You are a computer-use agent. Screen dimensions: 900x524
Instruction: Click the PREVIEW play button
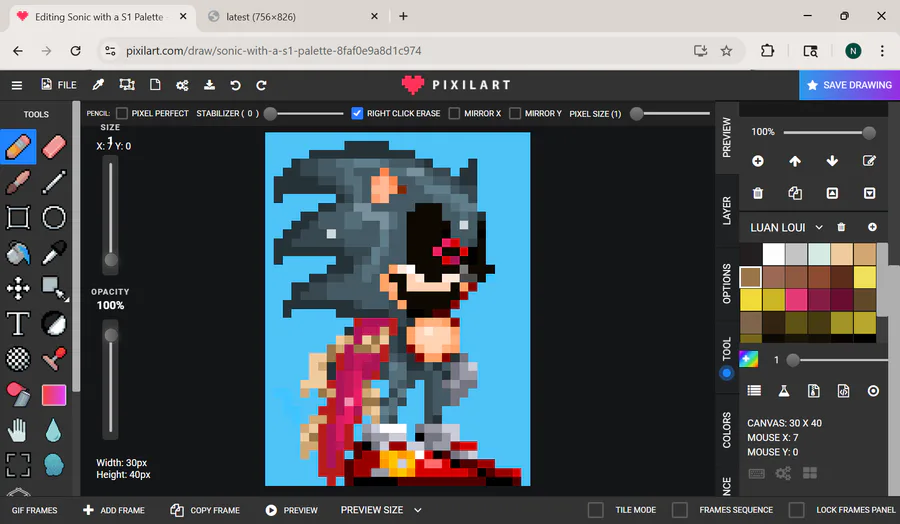(x=292, y=510)
